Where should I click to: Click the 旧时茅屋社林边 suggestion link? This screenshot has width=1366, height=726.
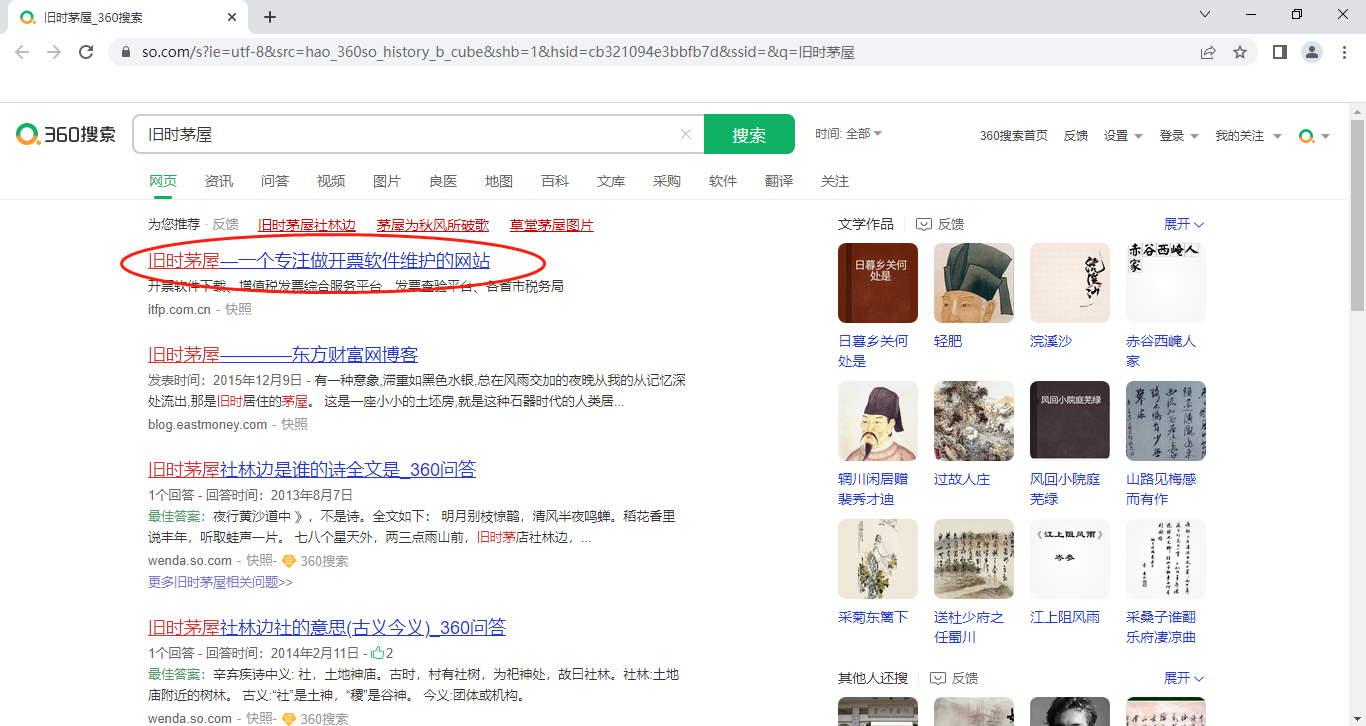[307, 225]
